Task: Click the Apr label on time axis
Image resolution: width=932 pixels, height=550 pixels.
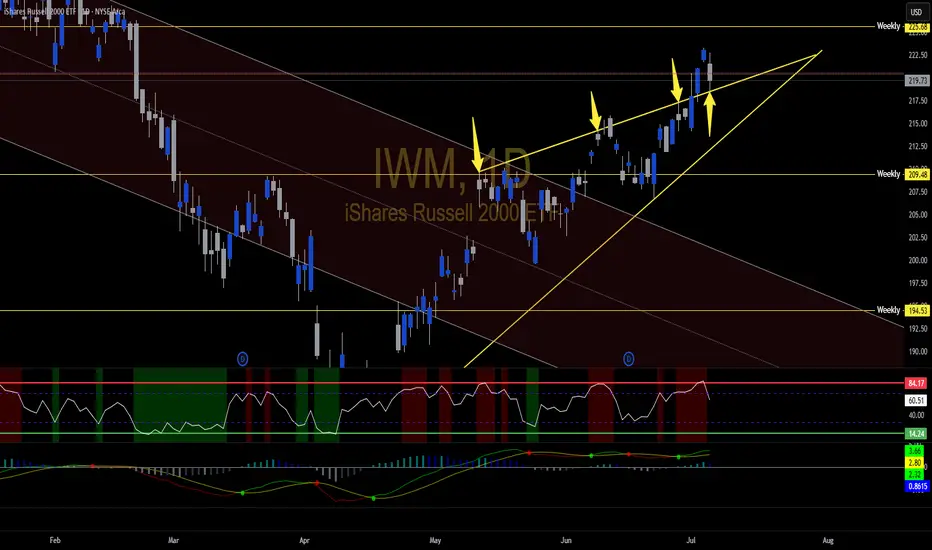Action: [x=304, y=540]
